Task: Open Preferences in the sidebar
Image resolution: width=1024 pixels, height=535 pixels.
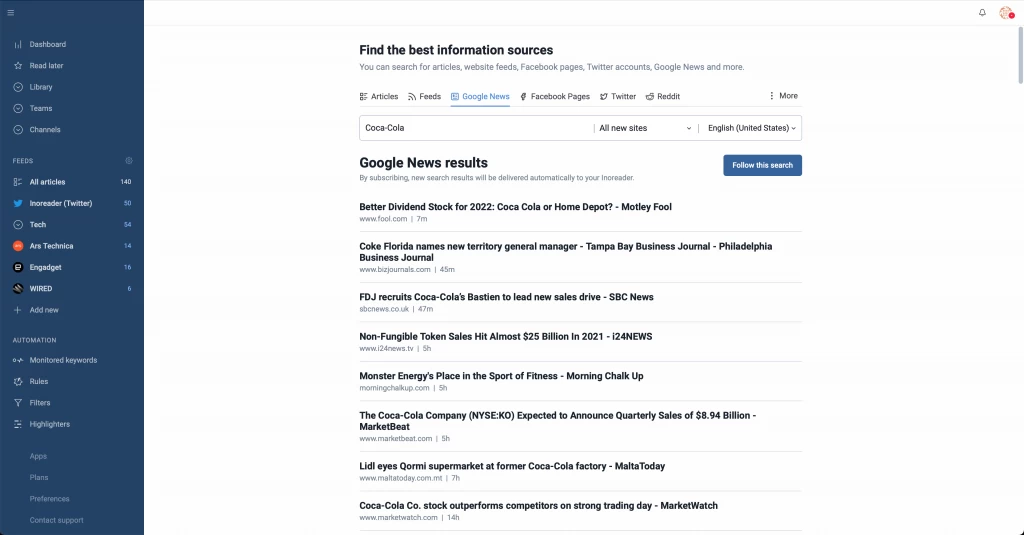Action: pyautogui.click(x=49, y=499)
